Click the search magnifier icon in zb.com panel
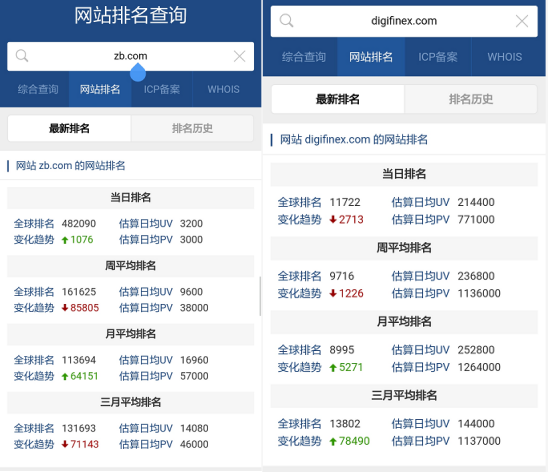 point(22,56)
